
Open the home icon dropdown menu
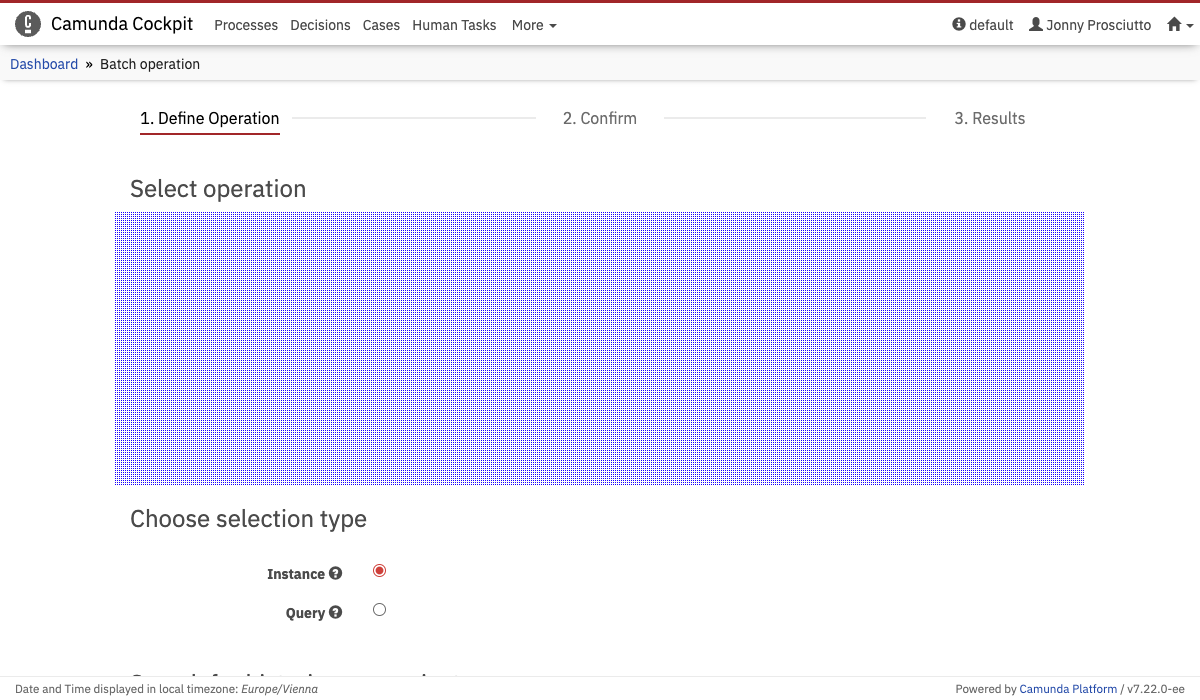point(1179,25)
